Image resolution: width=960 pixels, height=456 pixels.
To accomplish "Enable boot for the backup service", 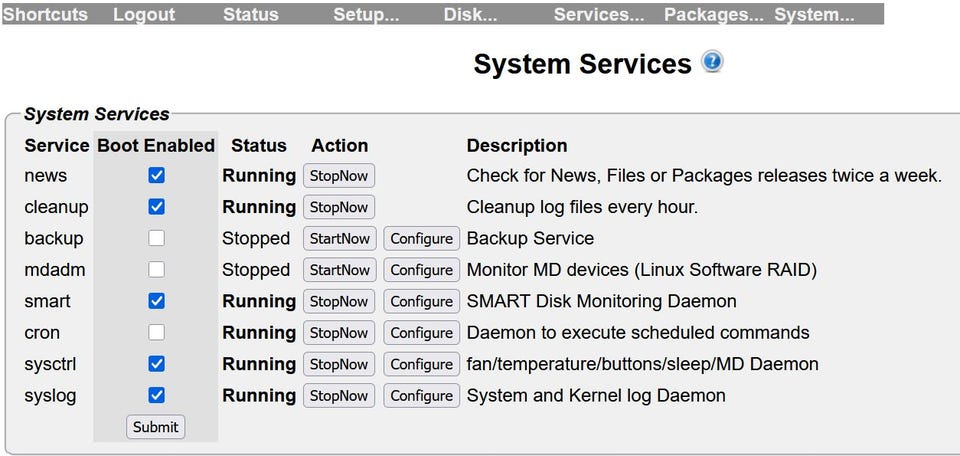I will (x=156, y=239).
